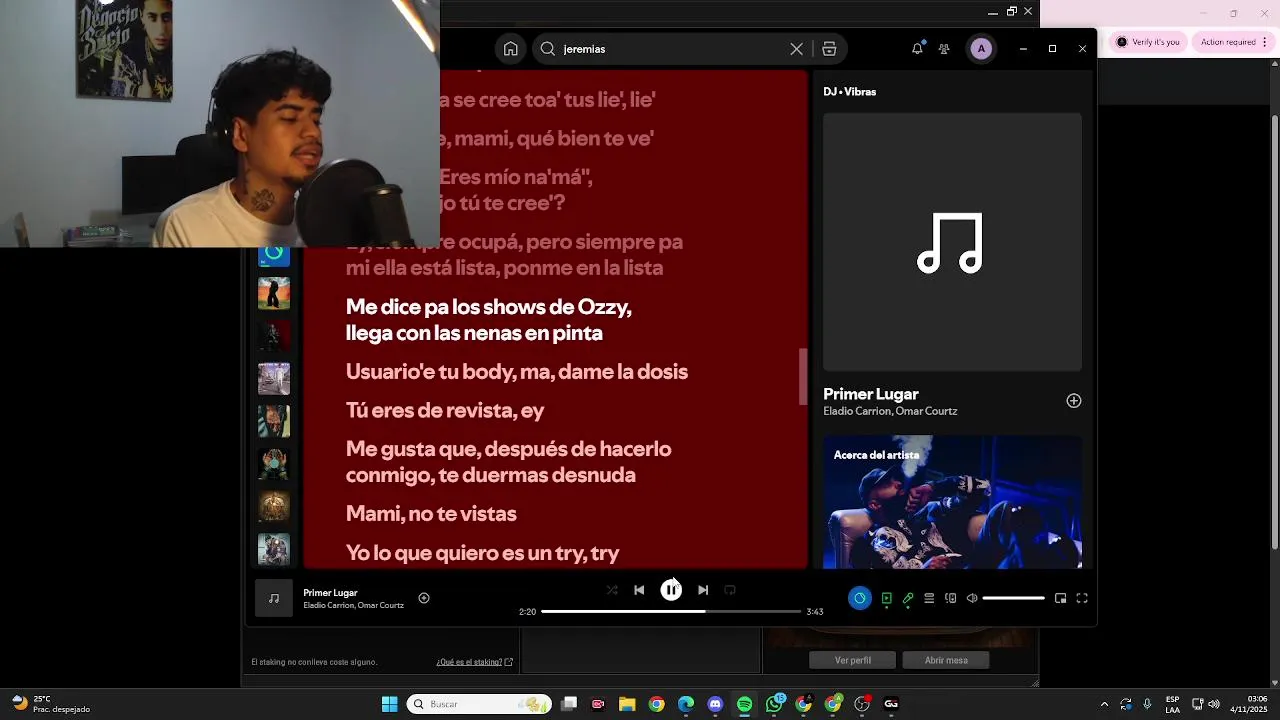Click the taskbar 'Buscar' search box

point(479,704)
